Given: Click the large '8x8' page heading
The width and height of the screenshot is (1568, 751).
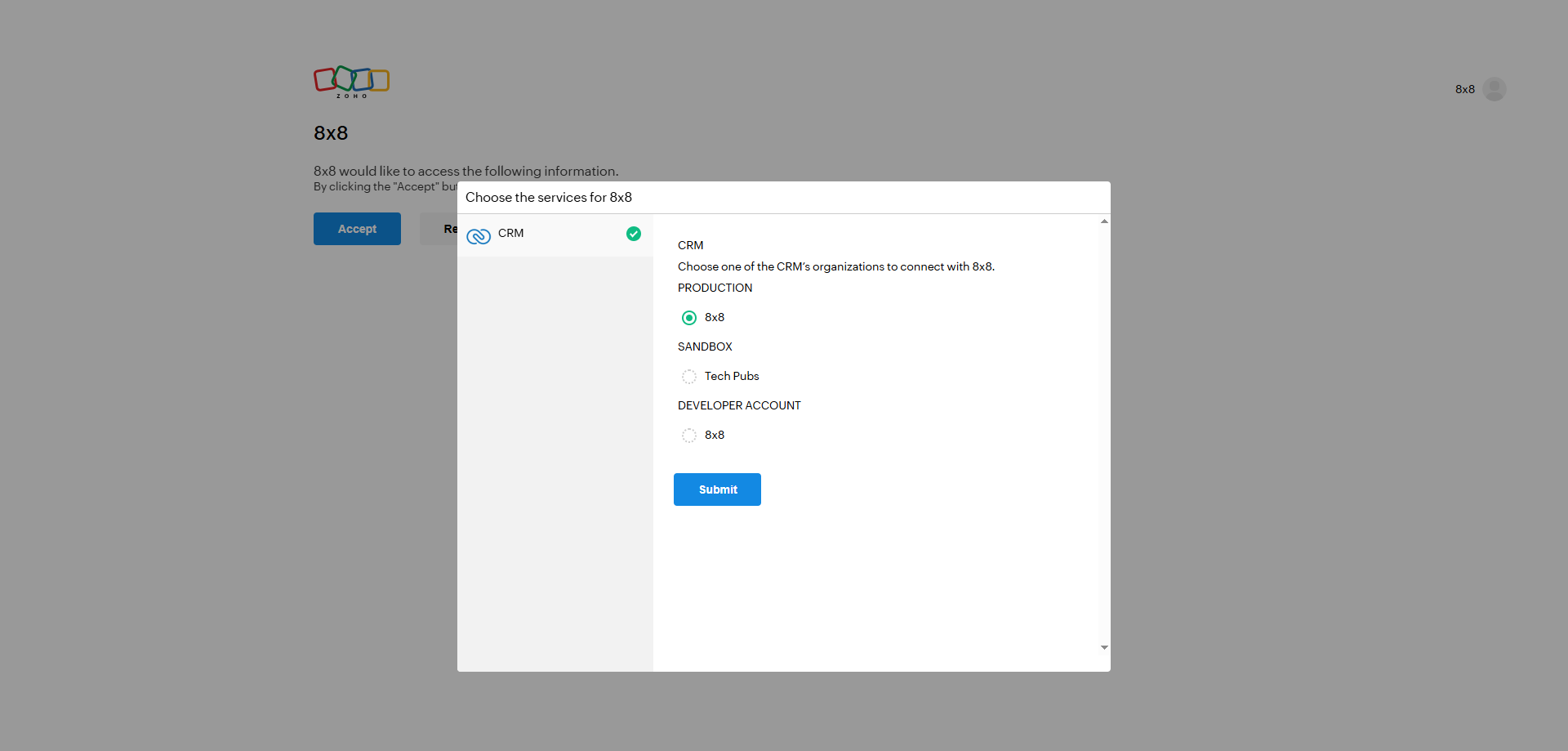Looking at the screenshot, I should 331,133.
